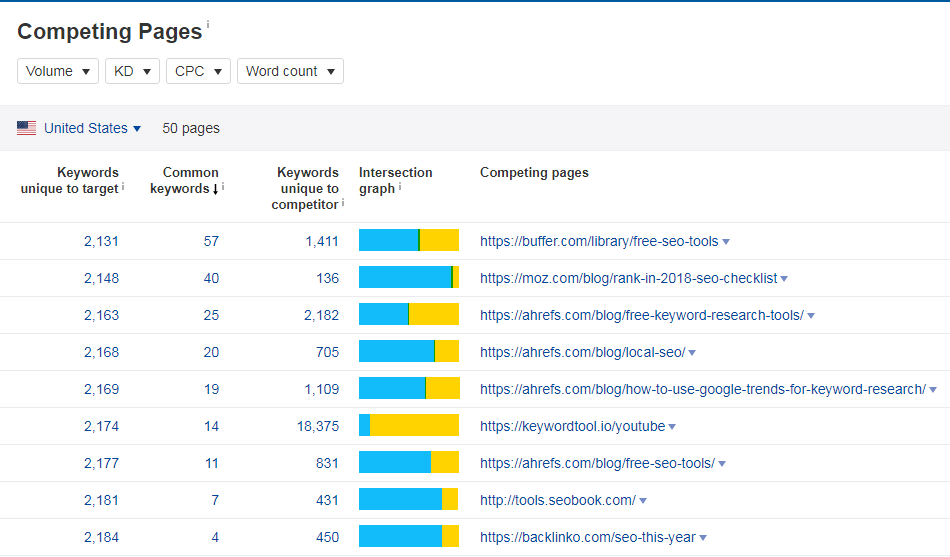Click the info icon beside Competing Pages title
Screen dimensions: 950x557
click(208, 24)
